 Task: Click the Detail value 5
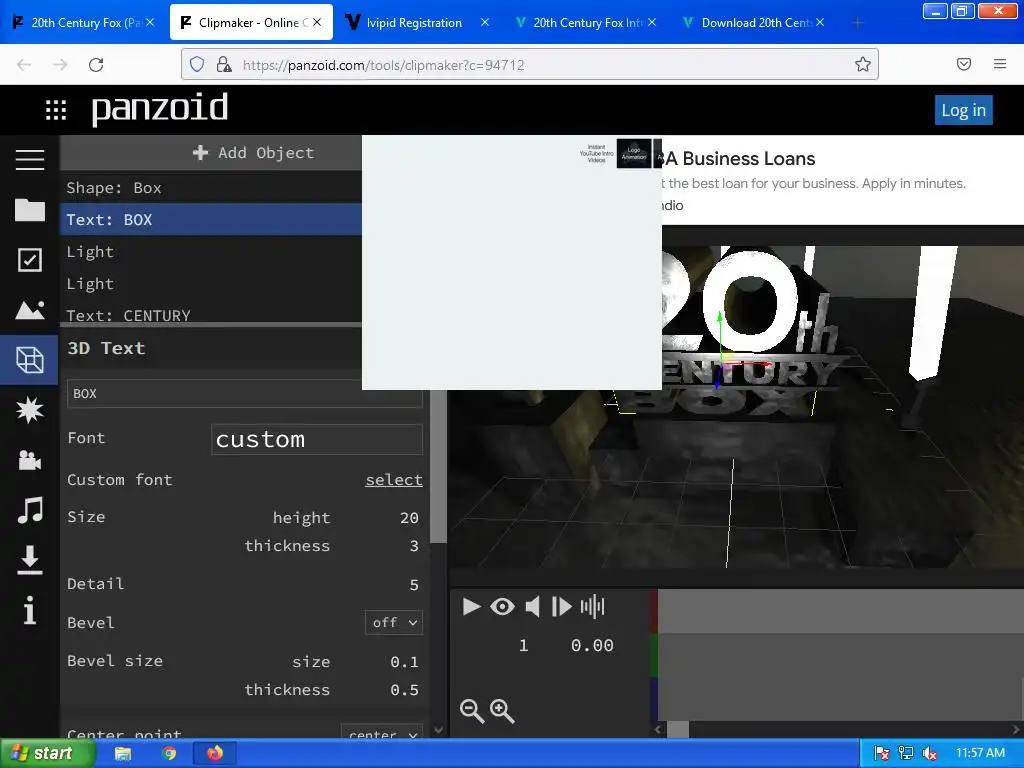[x=414, y=585]
